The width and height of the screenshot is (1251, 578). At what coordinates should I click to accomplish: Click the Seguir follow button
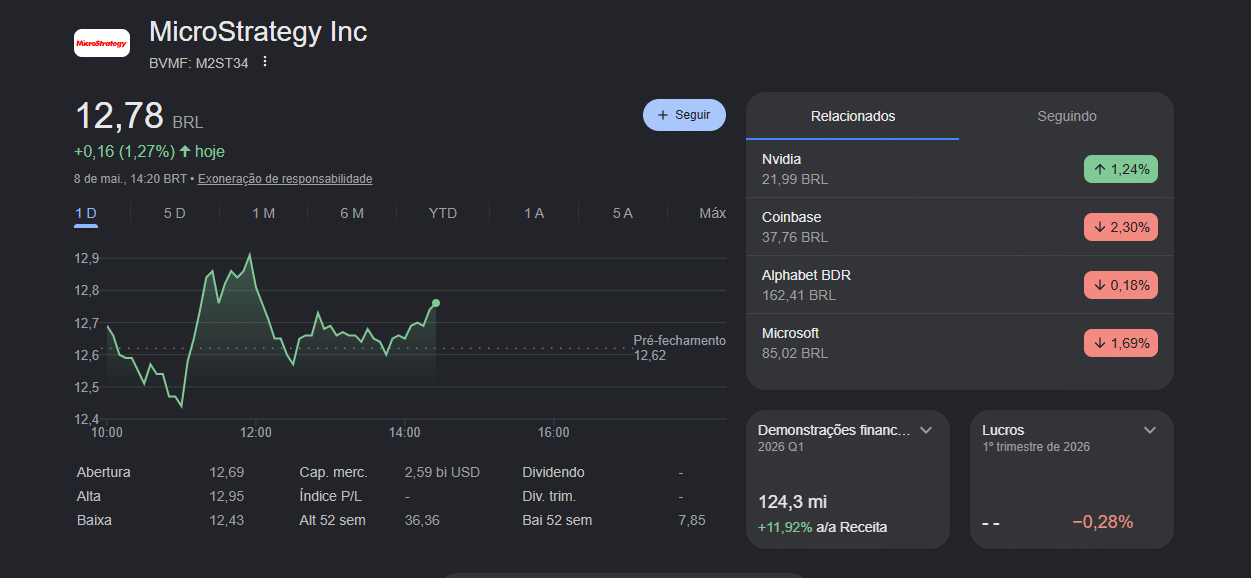click(684, 115)
